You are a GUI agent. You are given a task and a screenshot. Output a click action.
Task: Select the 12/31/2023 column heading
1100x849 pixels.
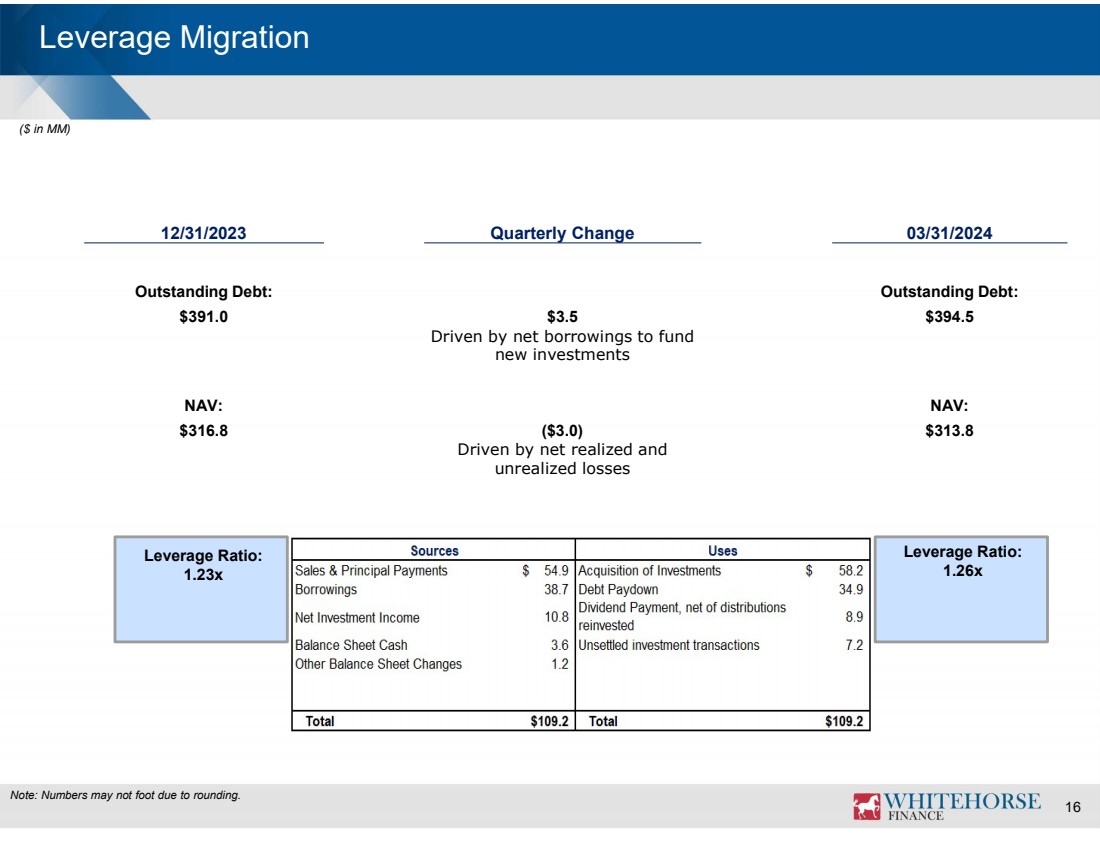203,233
